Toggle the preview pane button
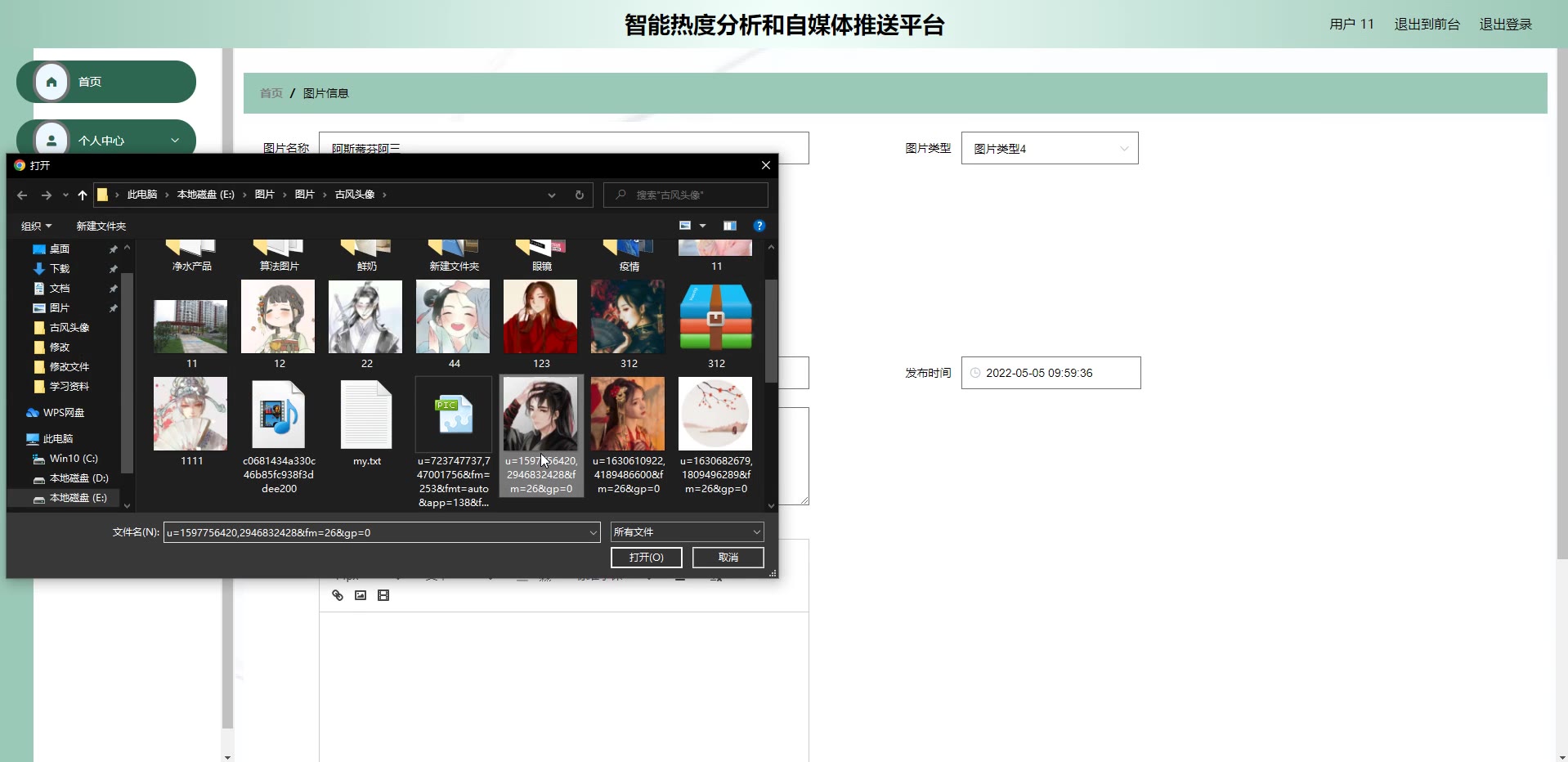The image size is (1568, 762). [730, 226]
